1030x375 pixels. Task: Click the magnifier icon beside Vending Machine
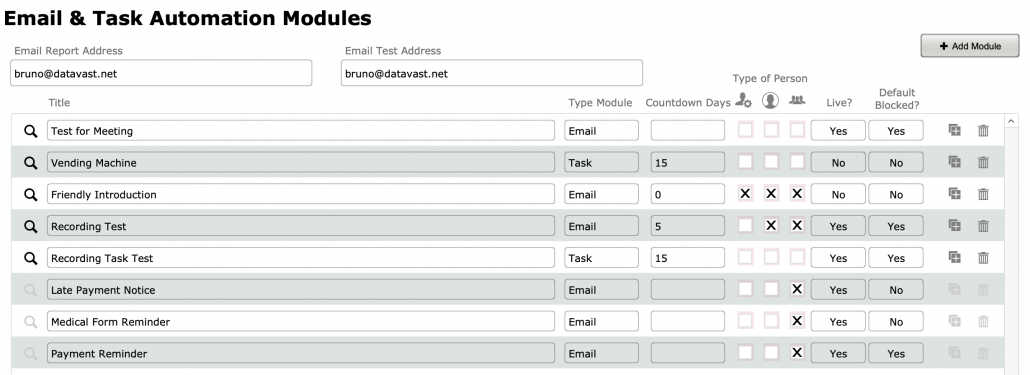(30, 163)
